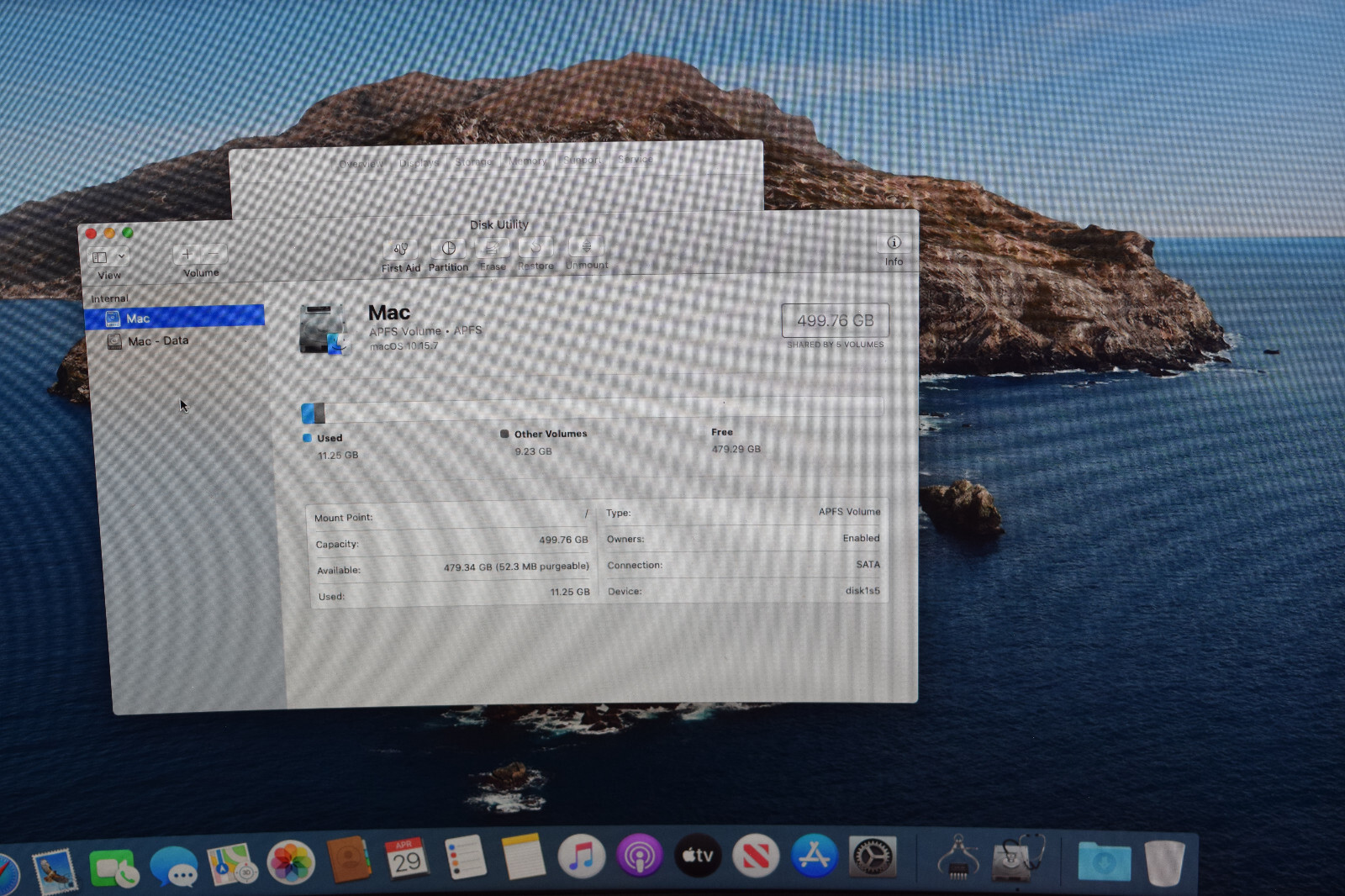Open Messages from the Dock
This screenshot has width=1345, height=896.
(174, 867)
